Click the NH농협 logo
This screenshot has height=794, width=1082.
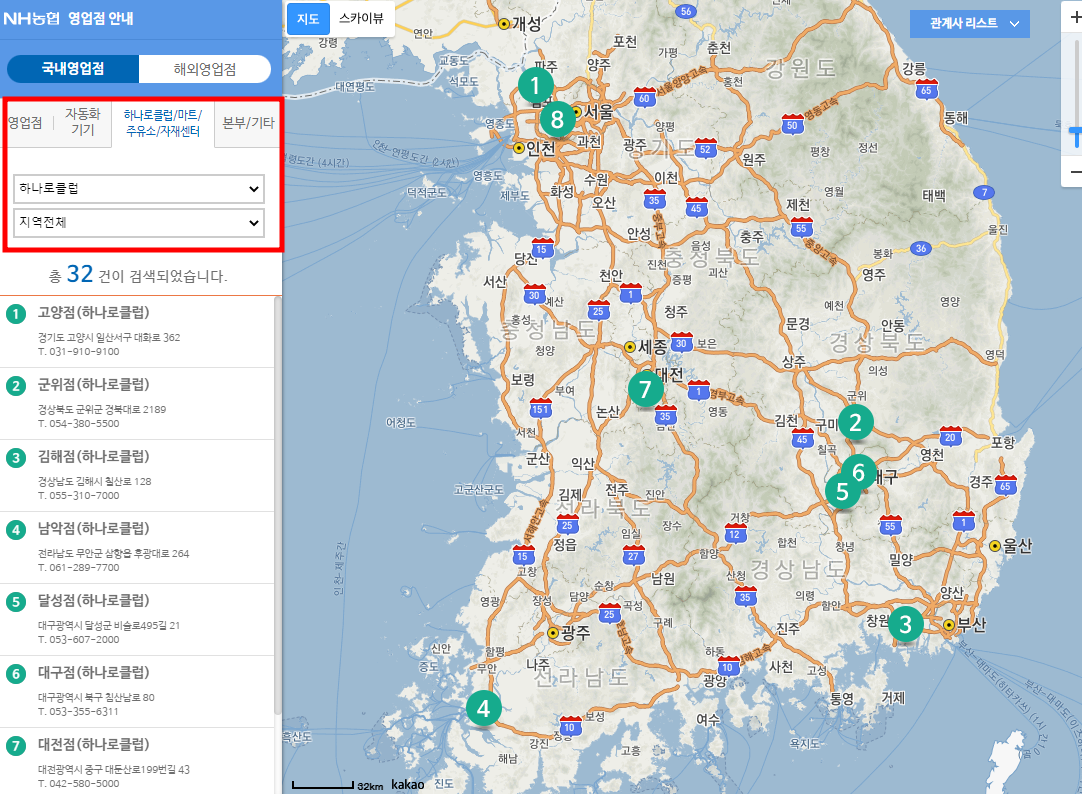31,19
